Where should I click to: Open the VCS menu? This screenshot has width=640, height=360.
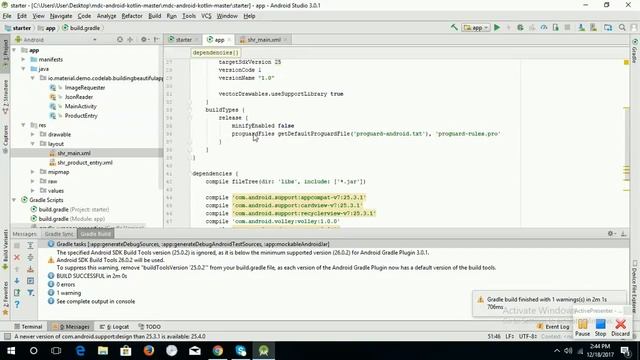point(206,16)
